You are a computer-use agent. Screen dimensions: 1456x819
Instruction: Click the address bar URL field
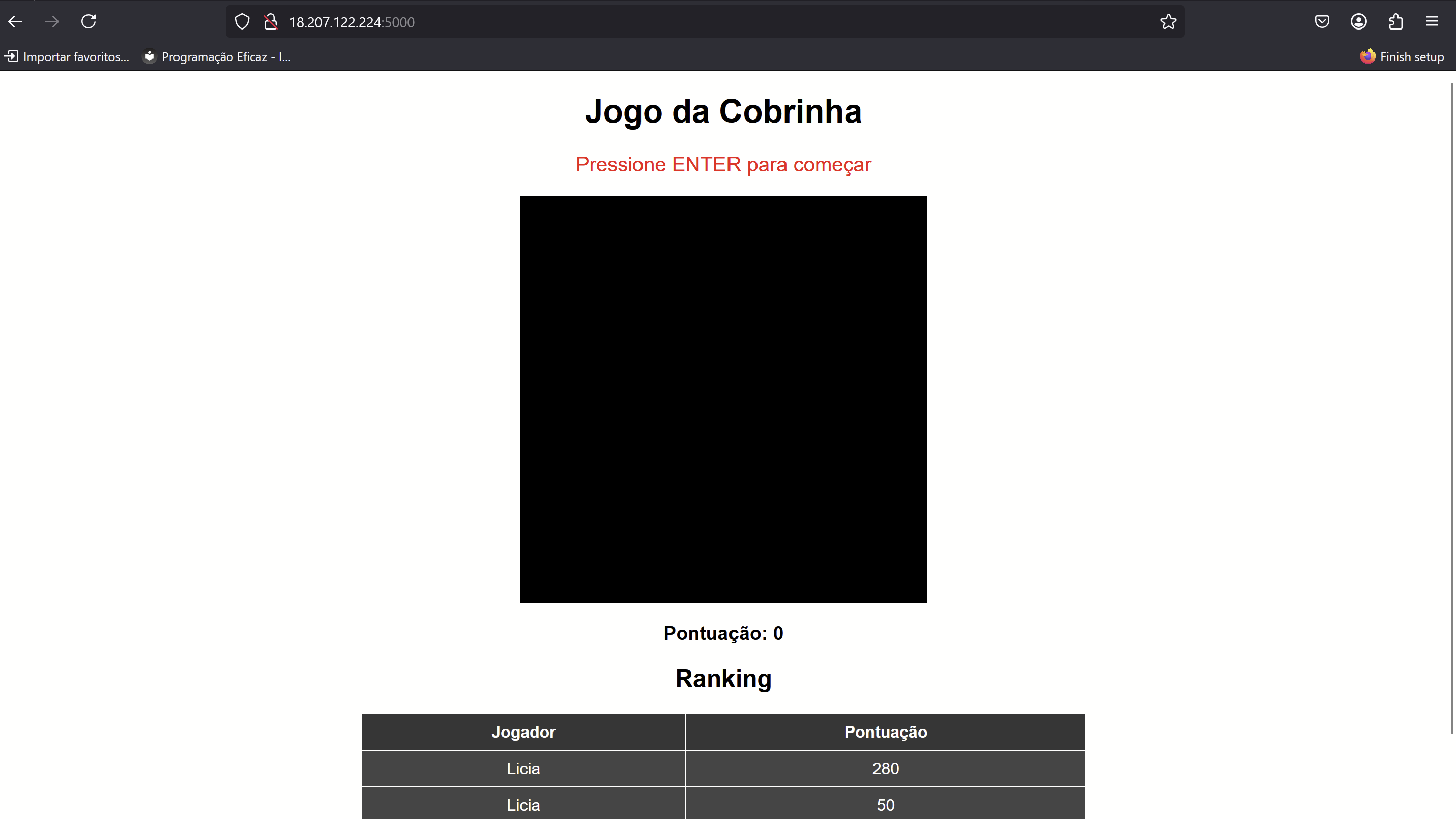[x=678, y=22]
